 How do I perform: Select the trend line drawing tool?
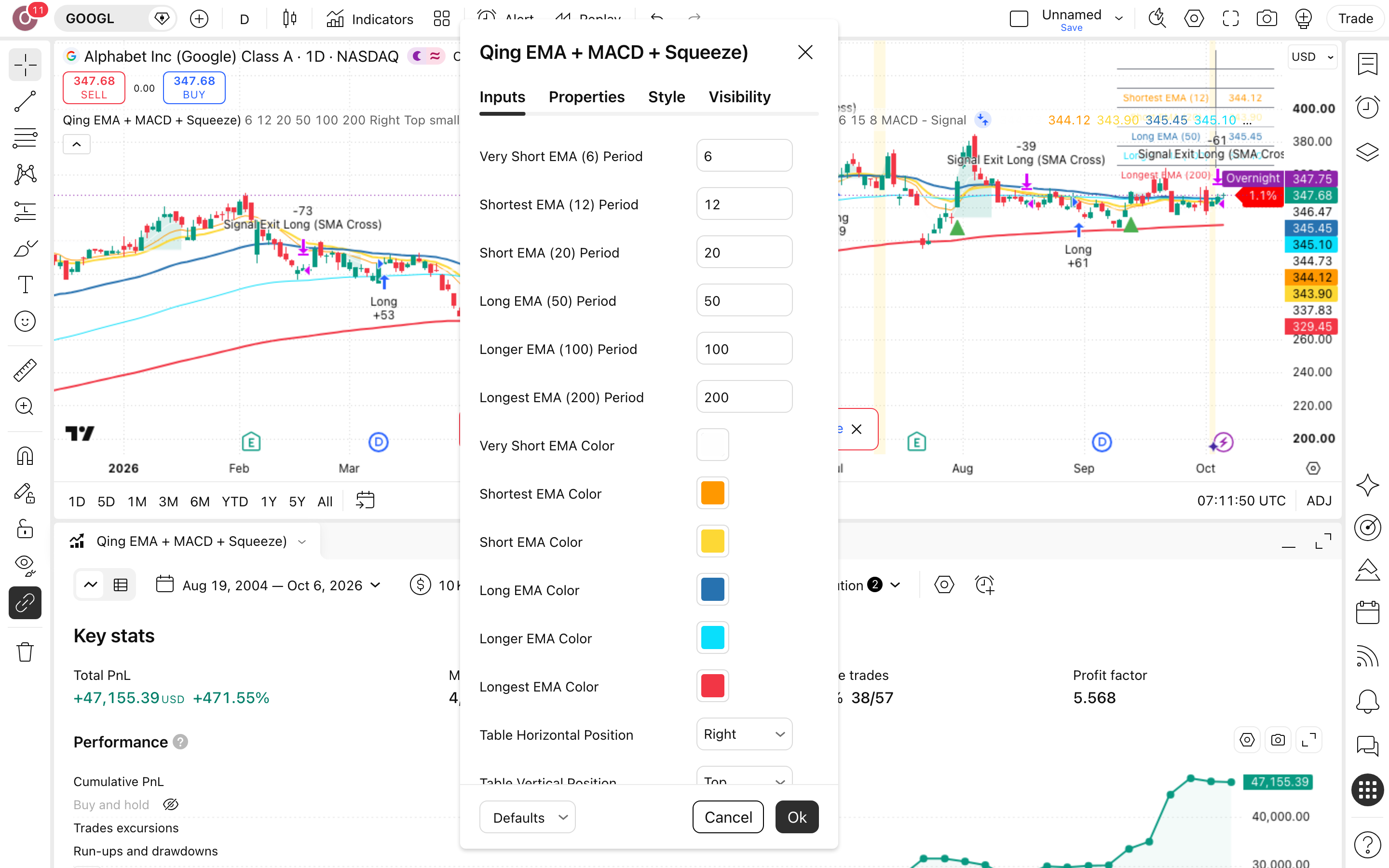click(x=25, y=102)
